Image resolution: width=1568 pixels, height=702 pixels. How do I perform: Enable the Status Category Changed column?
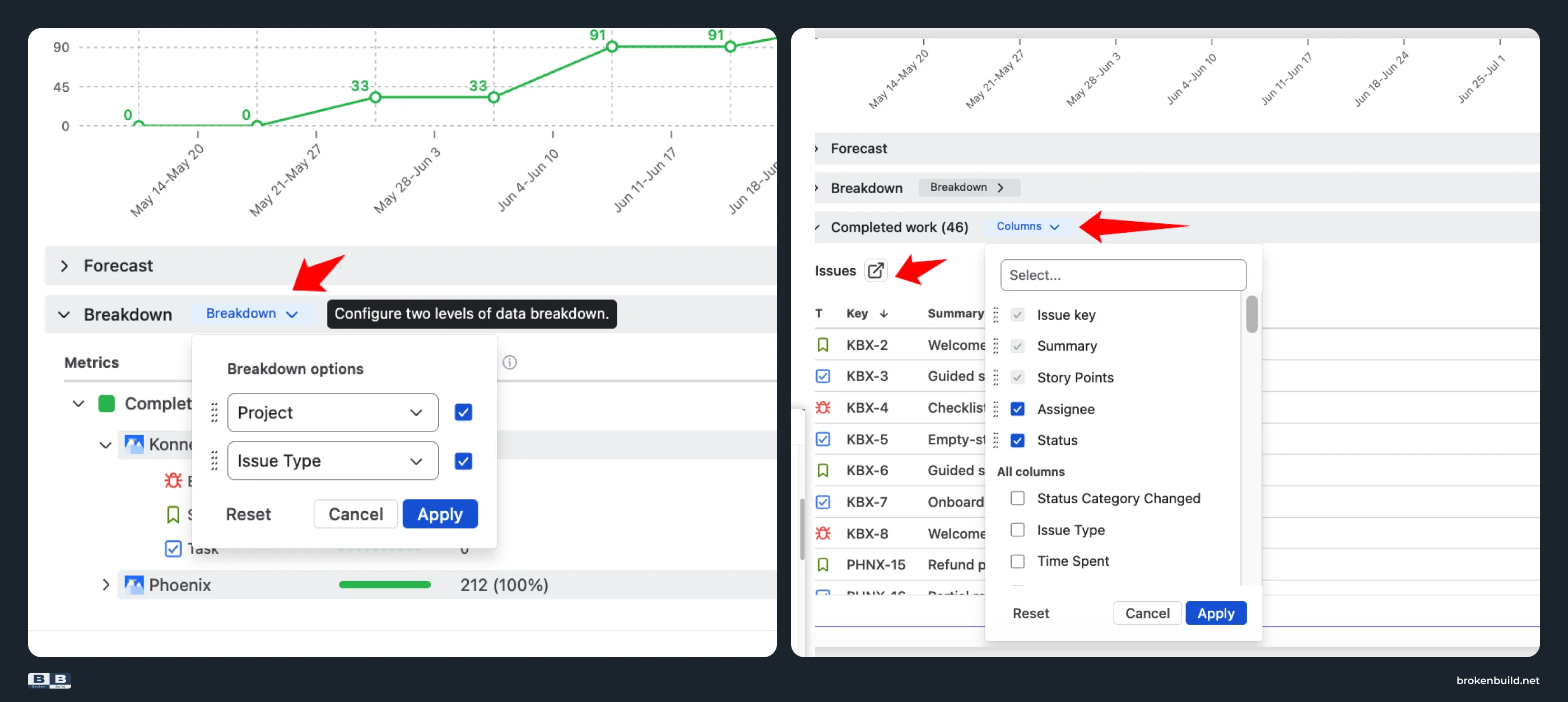click(x=1017, y=498)
